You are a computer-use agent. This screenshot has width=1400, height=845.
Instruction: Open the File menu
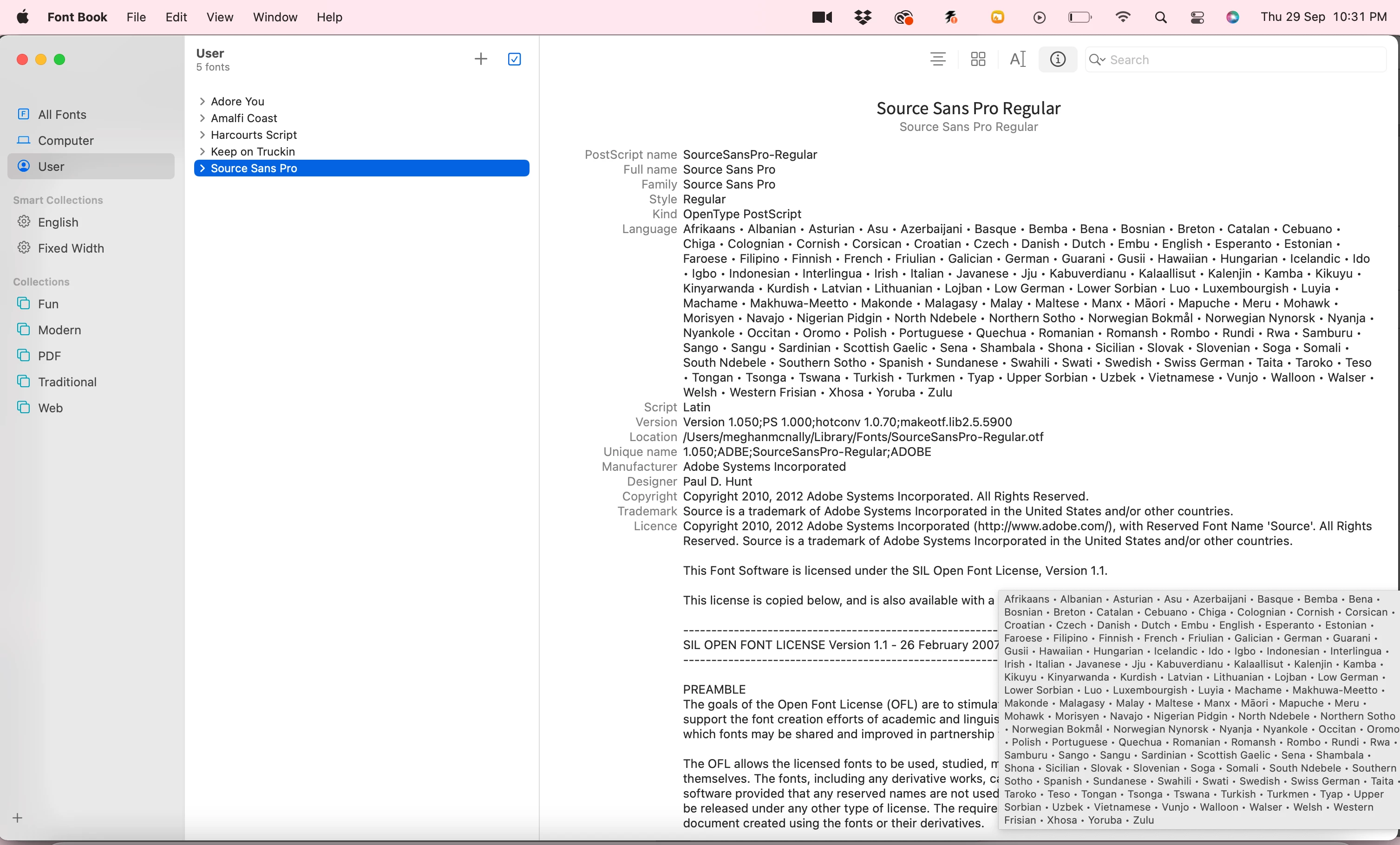pos(136,17)
